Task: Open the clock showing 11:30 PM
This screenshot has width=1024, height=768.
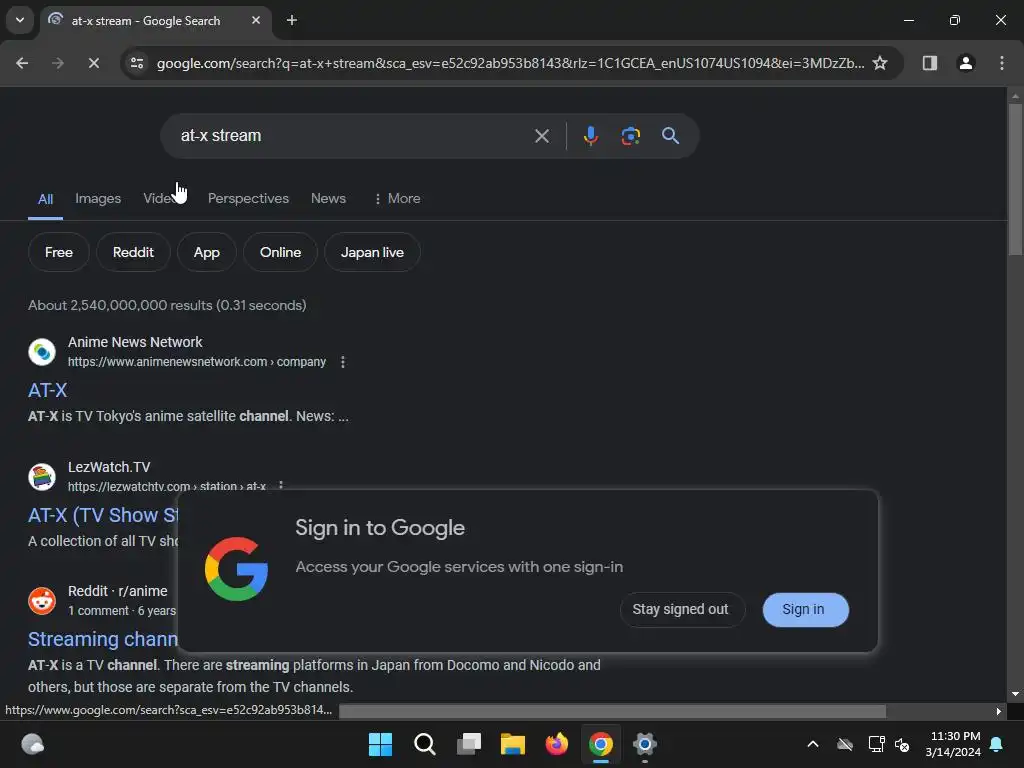Action: click(953, 744)
